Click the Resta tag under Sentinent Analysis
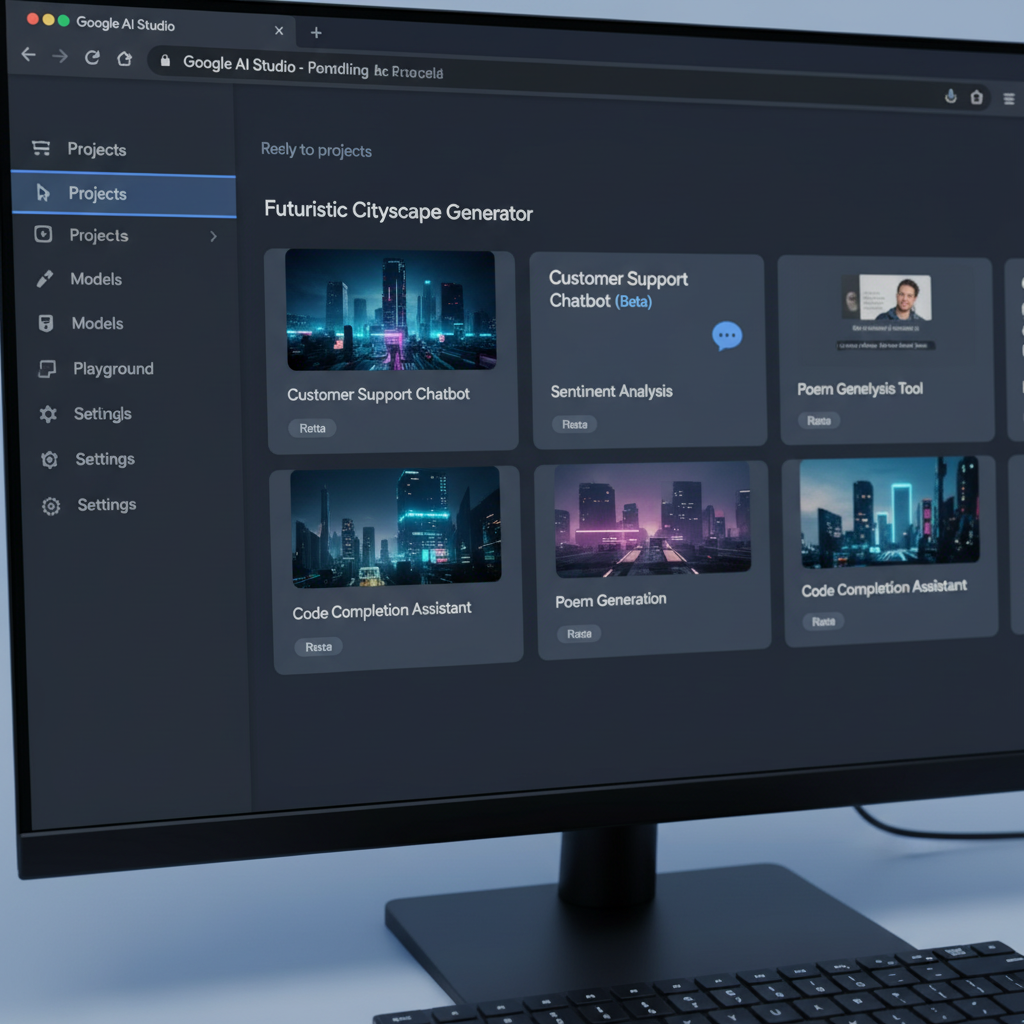This screenshot has height=1024, width=1024. click(x=575, y=424)
